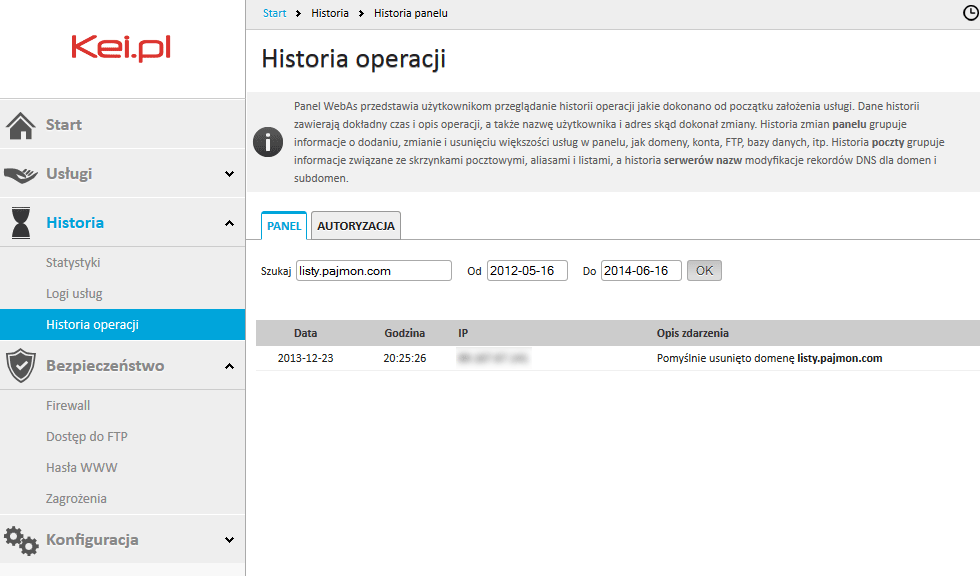Expand the Konfiguracja menu chevron
Screen dimensions: 980x576
pos(229,540)
